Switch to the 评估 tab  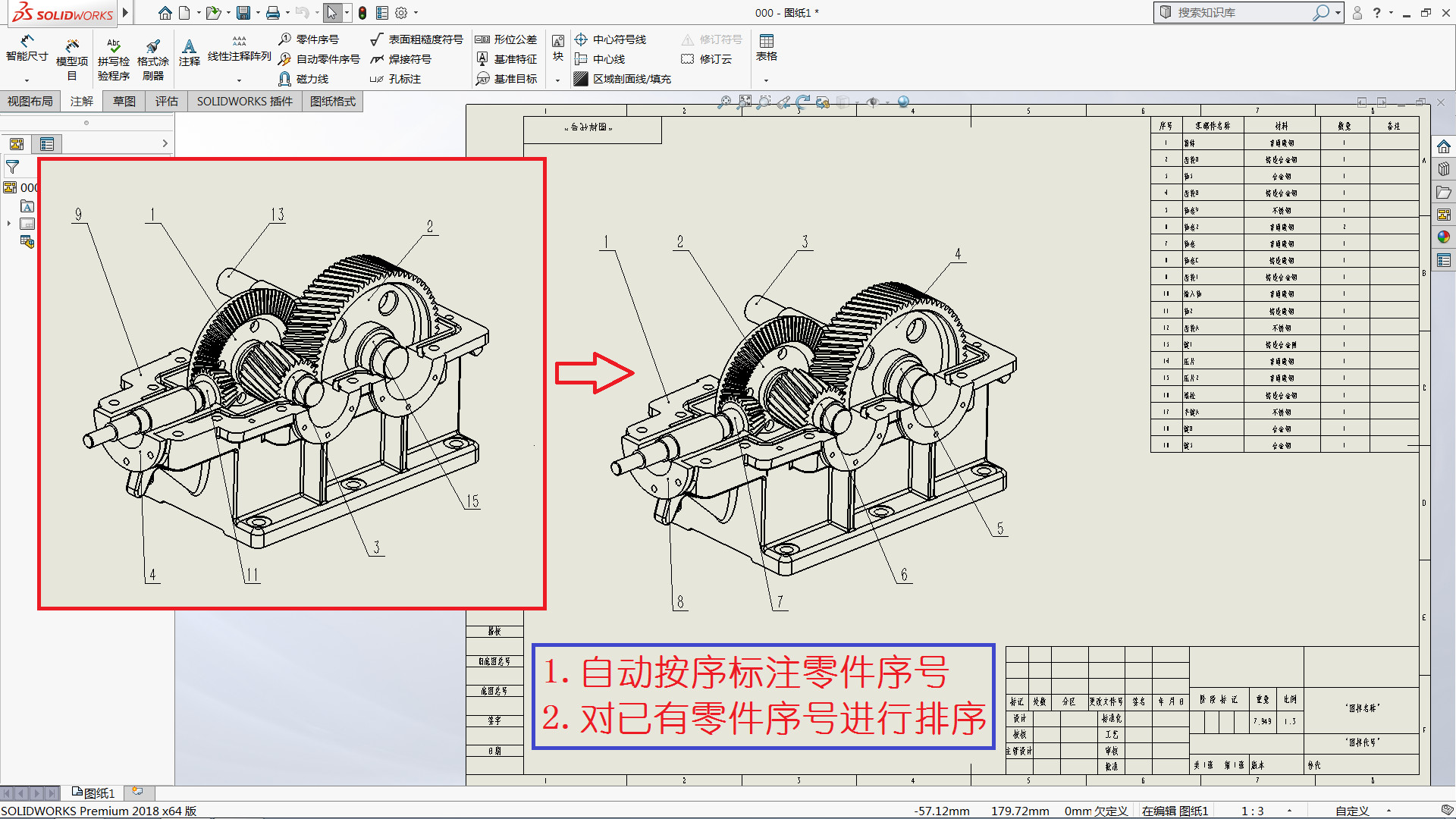[x=167, y=102]
